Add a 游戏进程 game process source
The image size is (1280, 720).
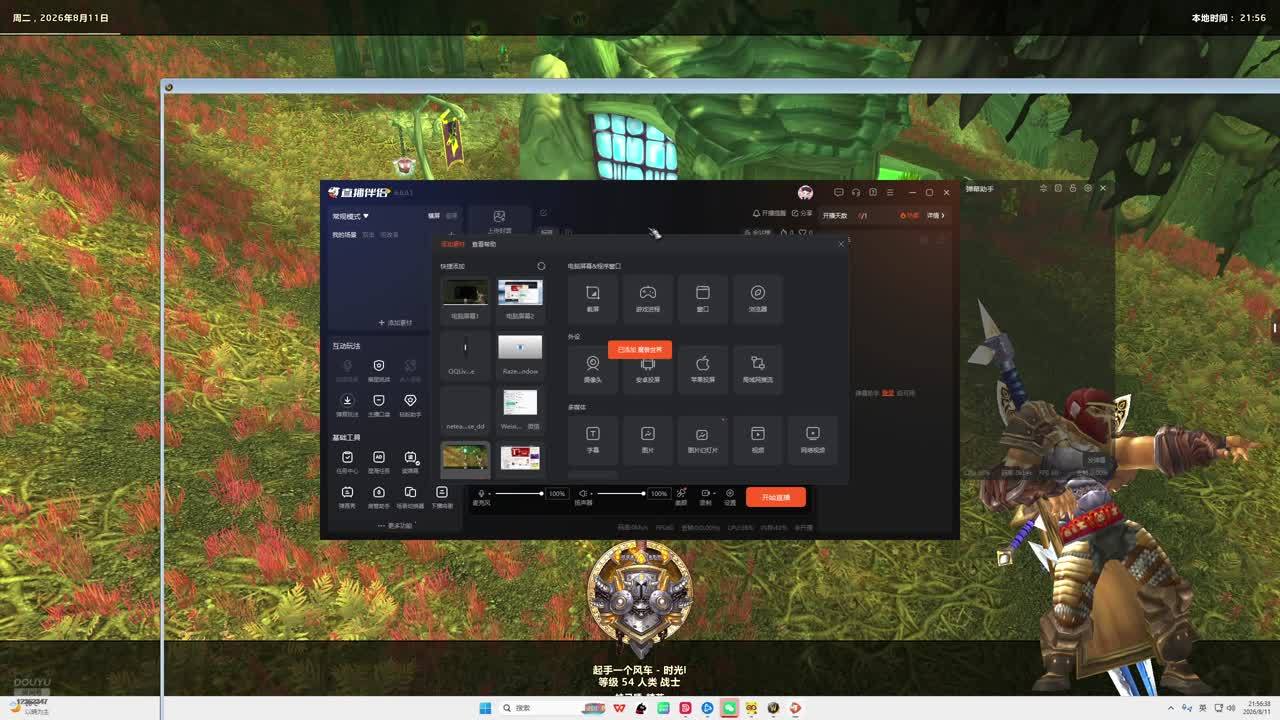(648, 298)
